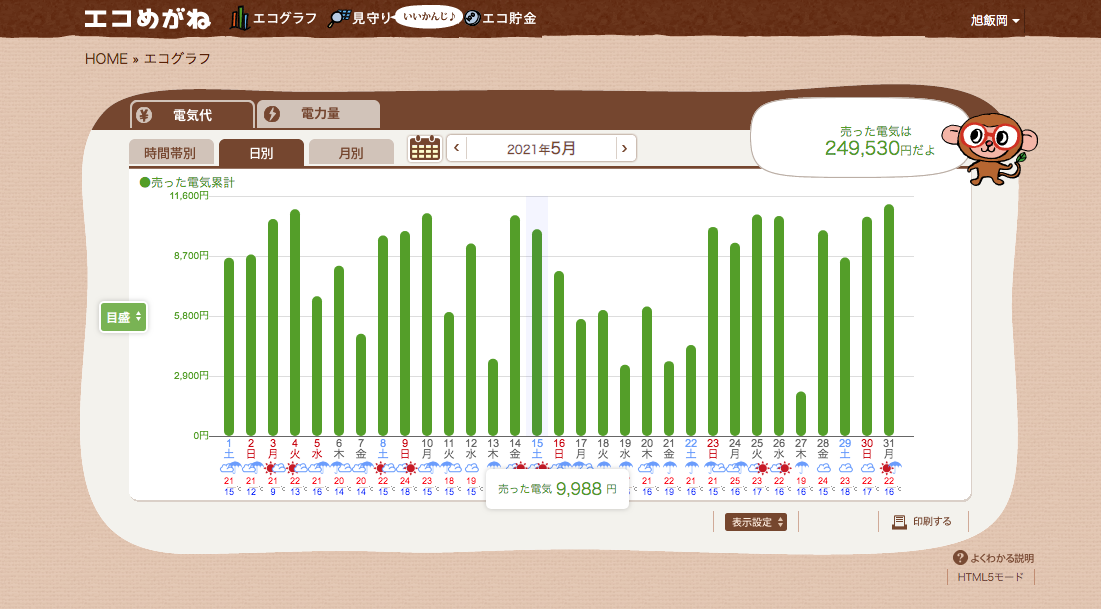The width and height of the screenshot is (1101, 609).
Task: Click the monkey mascot with glasses
Action: point(990,148)
